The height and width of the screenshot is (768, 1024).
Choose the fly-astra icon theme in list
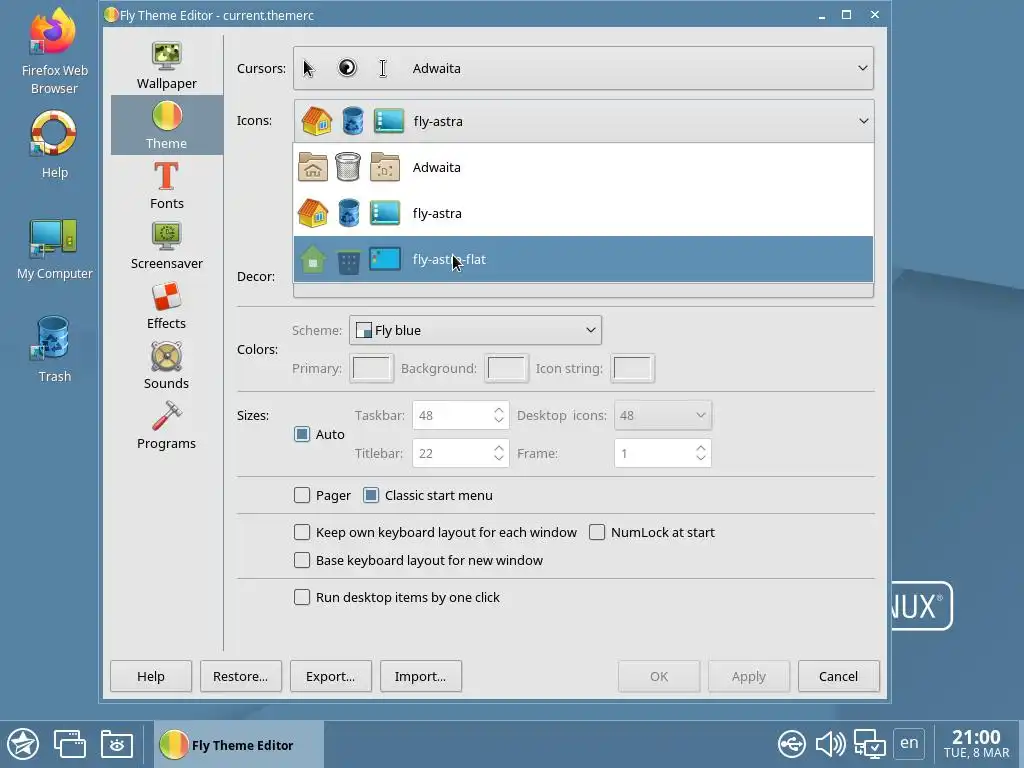[583, 214]
